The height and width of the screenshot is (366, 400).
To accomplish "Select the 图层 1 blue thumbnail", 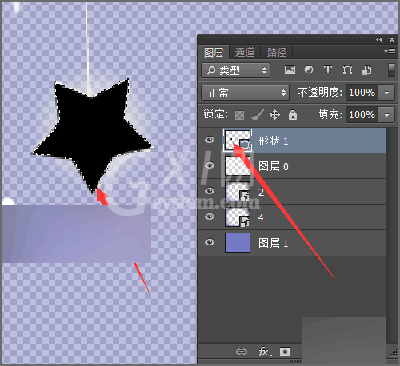I will (238, 243).
